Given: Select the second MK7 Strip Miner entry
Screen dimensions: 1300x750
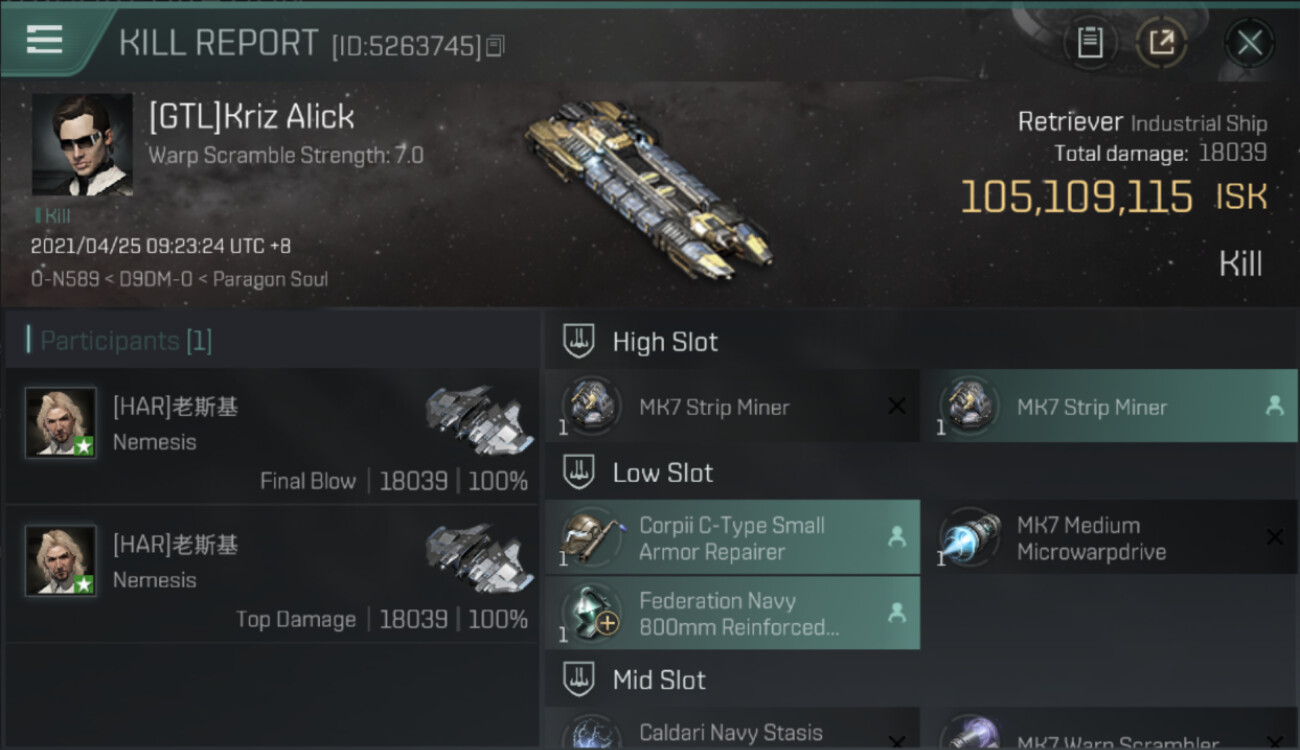Looking at the screenshot, I should click(1109, 406).
